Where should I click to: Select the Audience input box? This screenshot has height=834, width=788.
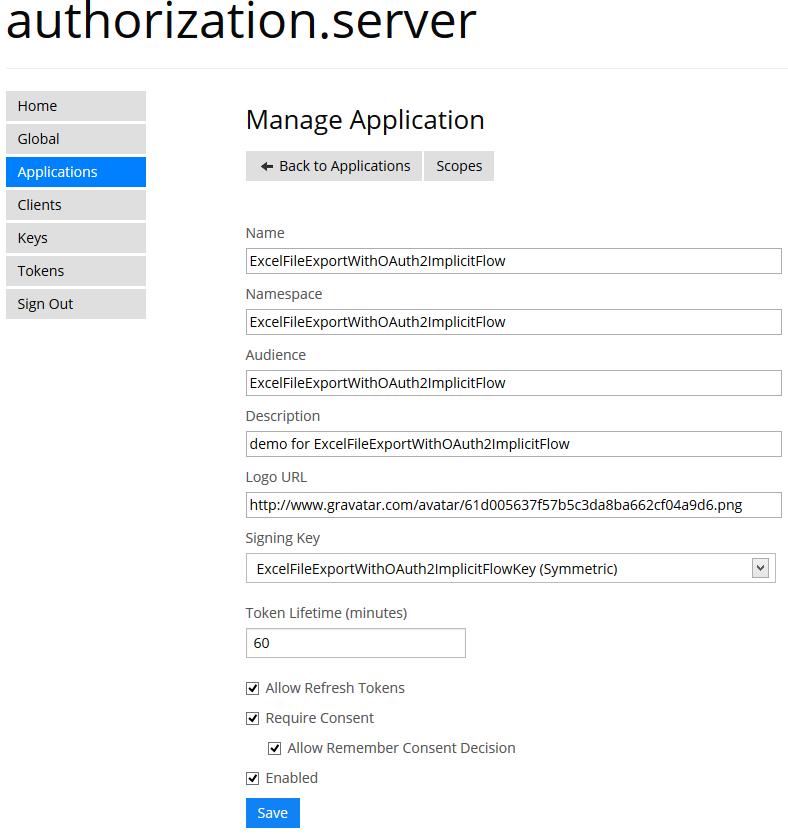tap(513, 383)
